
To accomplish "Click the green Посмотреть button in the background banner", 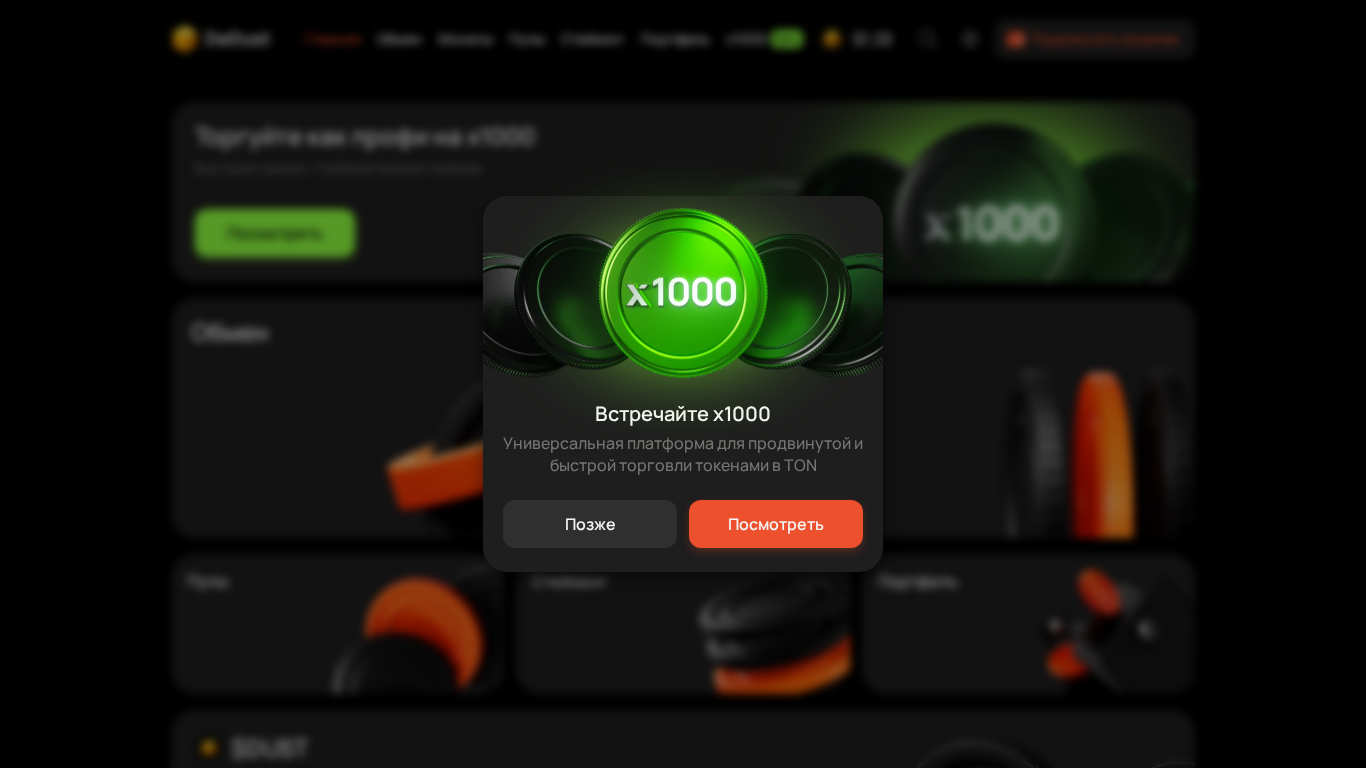I will [275, 233].
